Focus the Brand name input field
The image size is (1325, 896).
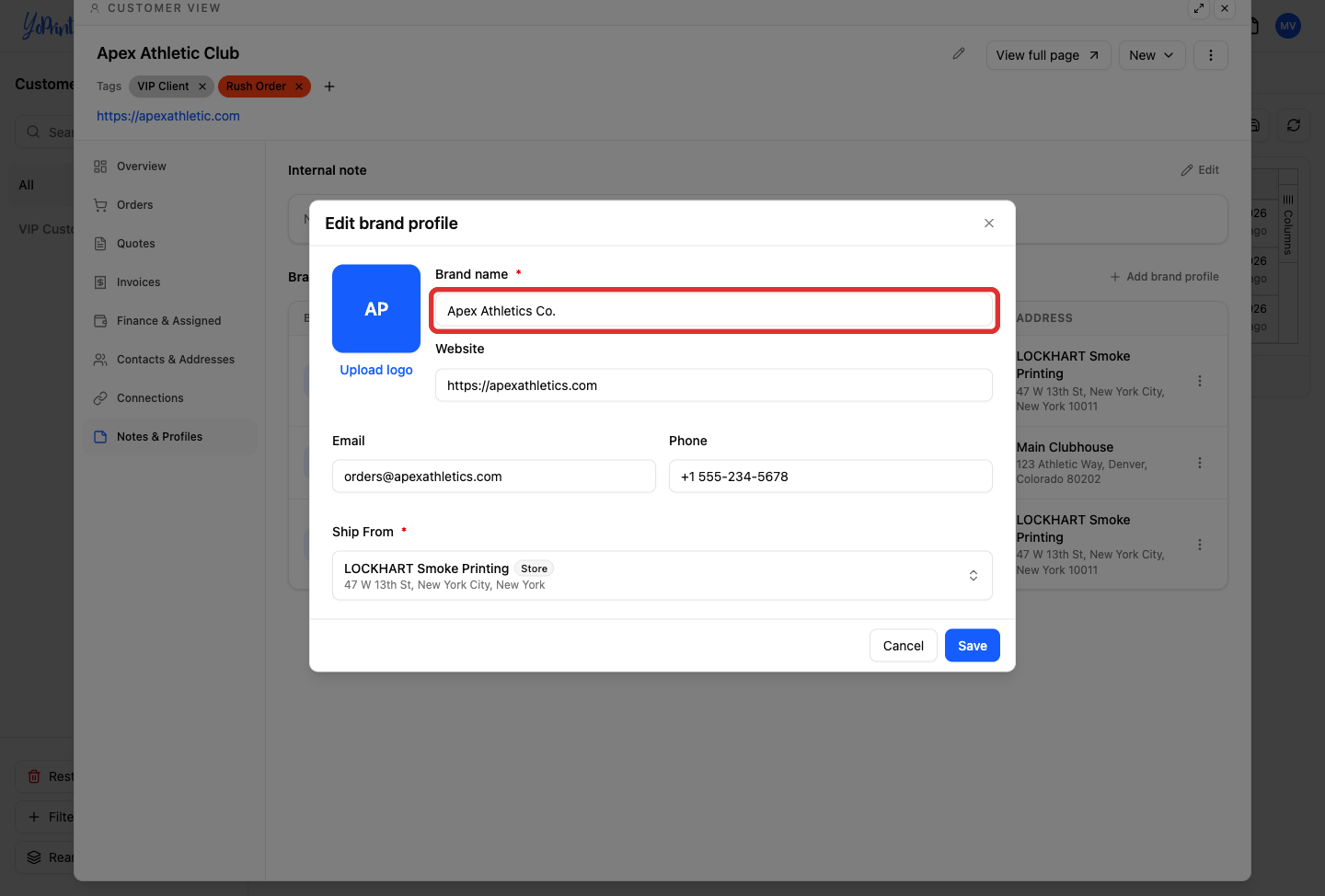714,311
